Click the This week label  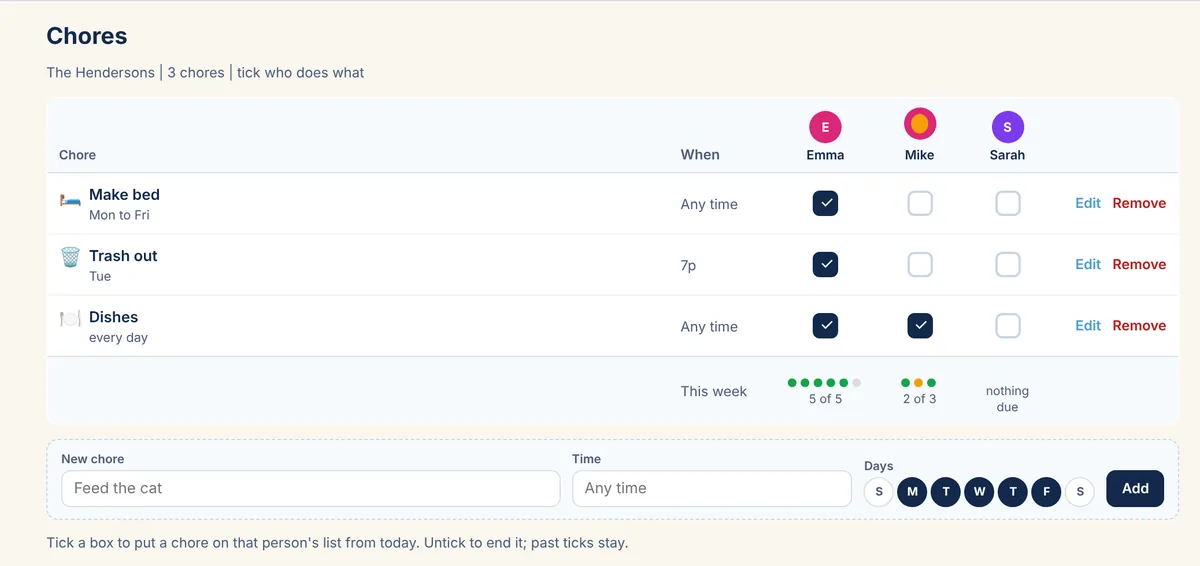pyautogui.click(x=714, y=391)
